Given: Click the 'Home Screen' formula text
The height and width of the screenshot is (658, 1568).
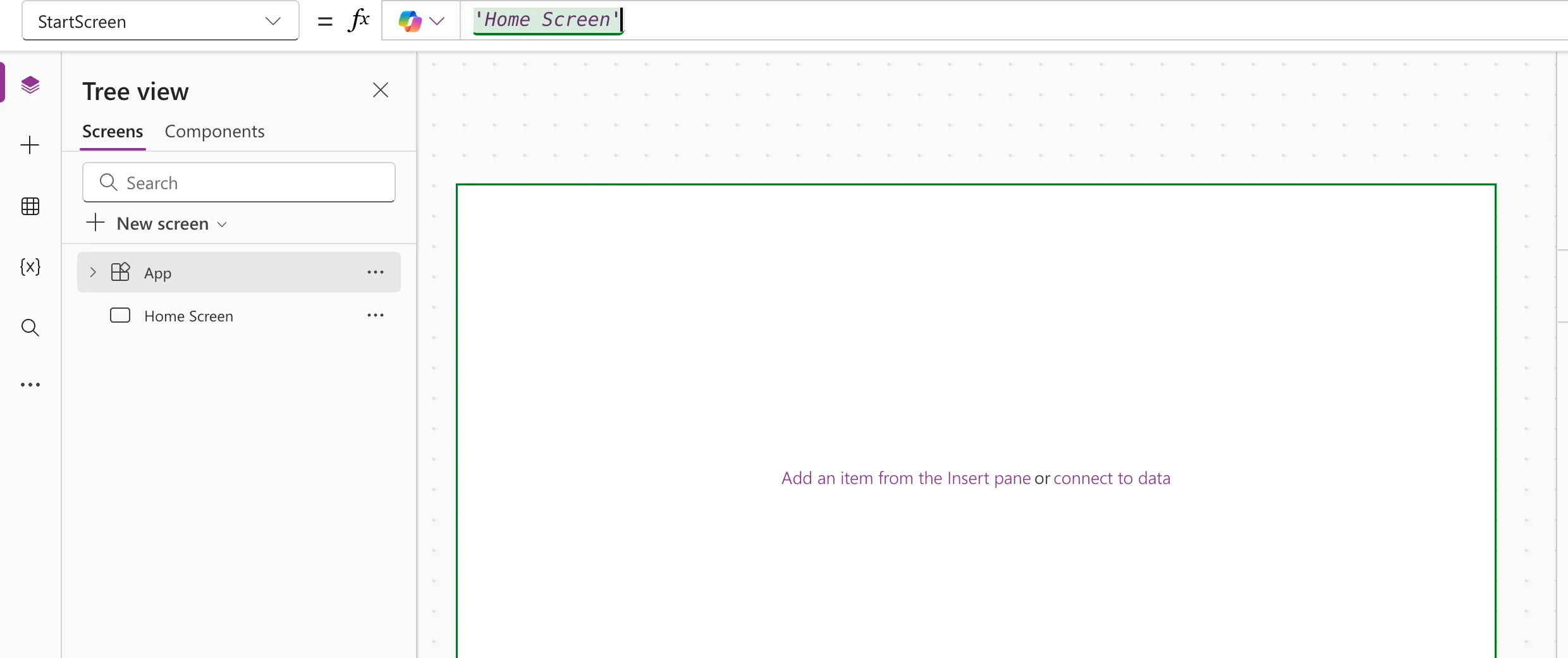Looking at the screenshot, I should 548,20.
